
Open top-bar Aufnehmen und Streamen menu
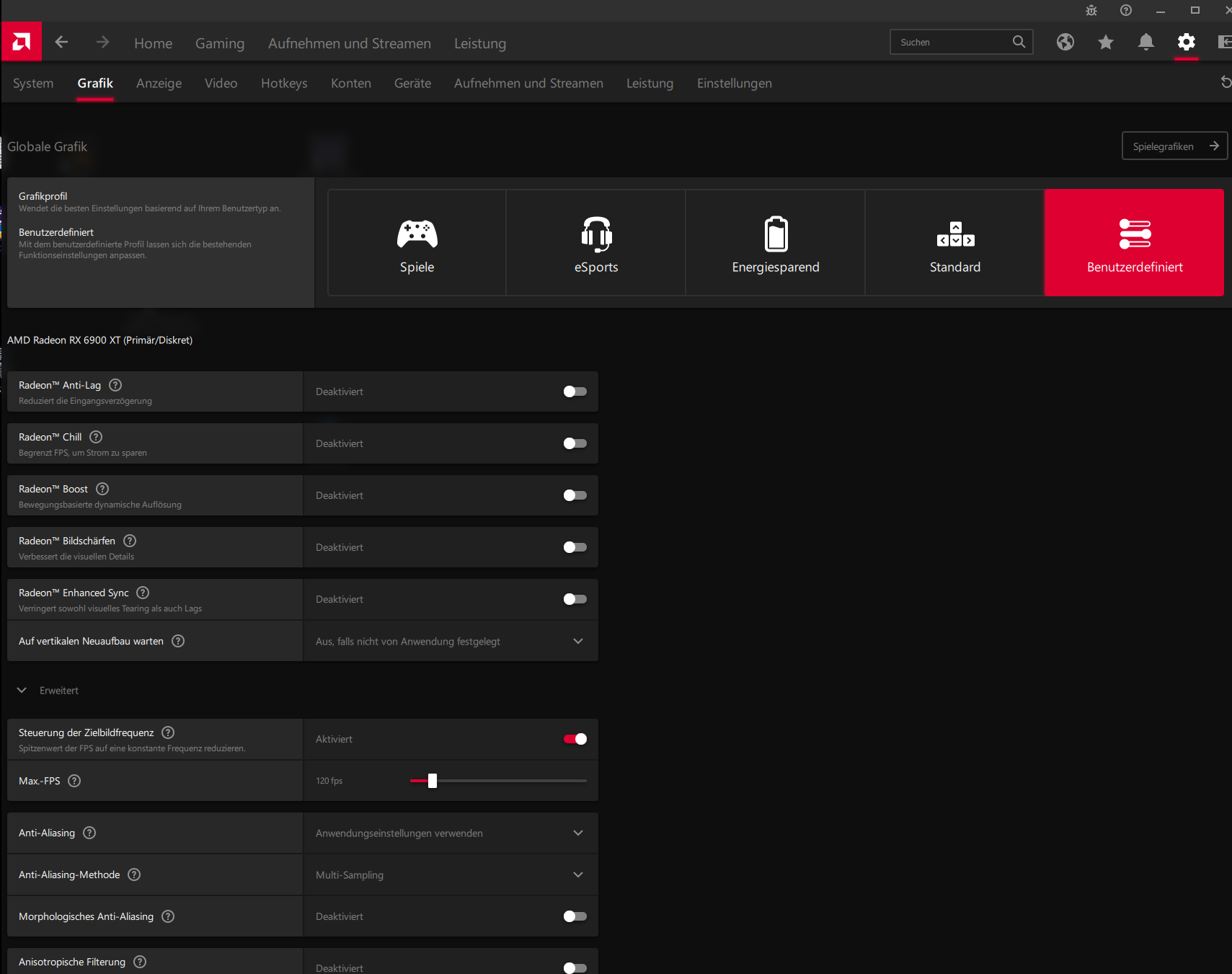[350, 43]
